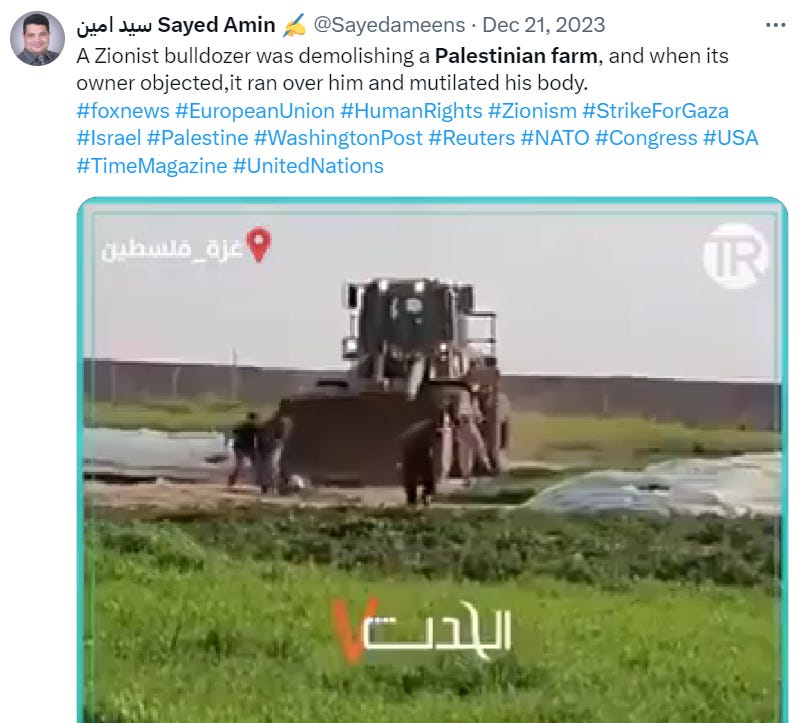Open the #Reuters hashtag
This screenshot has height=723, width=797.
click(472, 138)
